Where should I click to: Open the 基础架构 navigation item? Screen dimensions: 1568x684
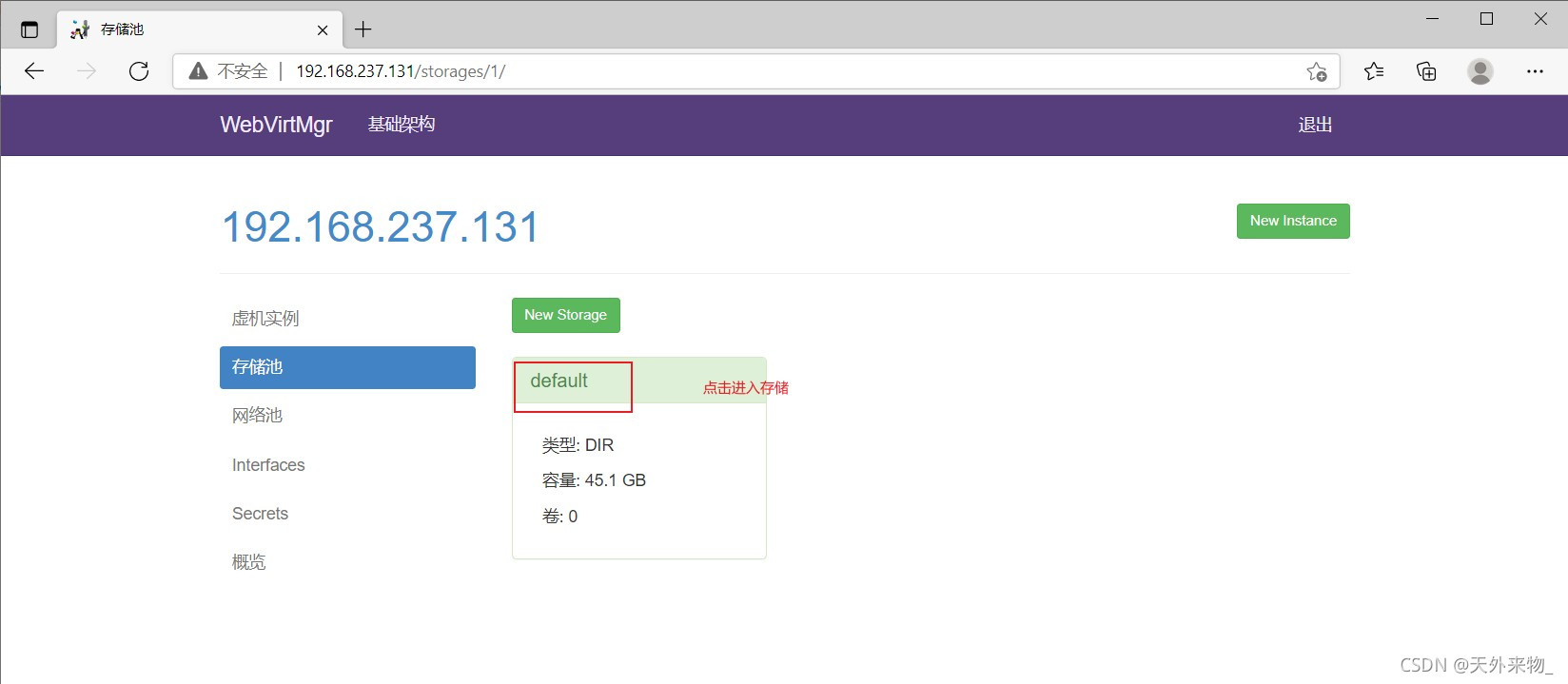pyautogui.click(x=402, y=125)
